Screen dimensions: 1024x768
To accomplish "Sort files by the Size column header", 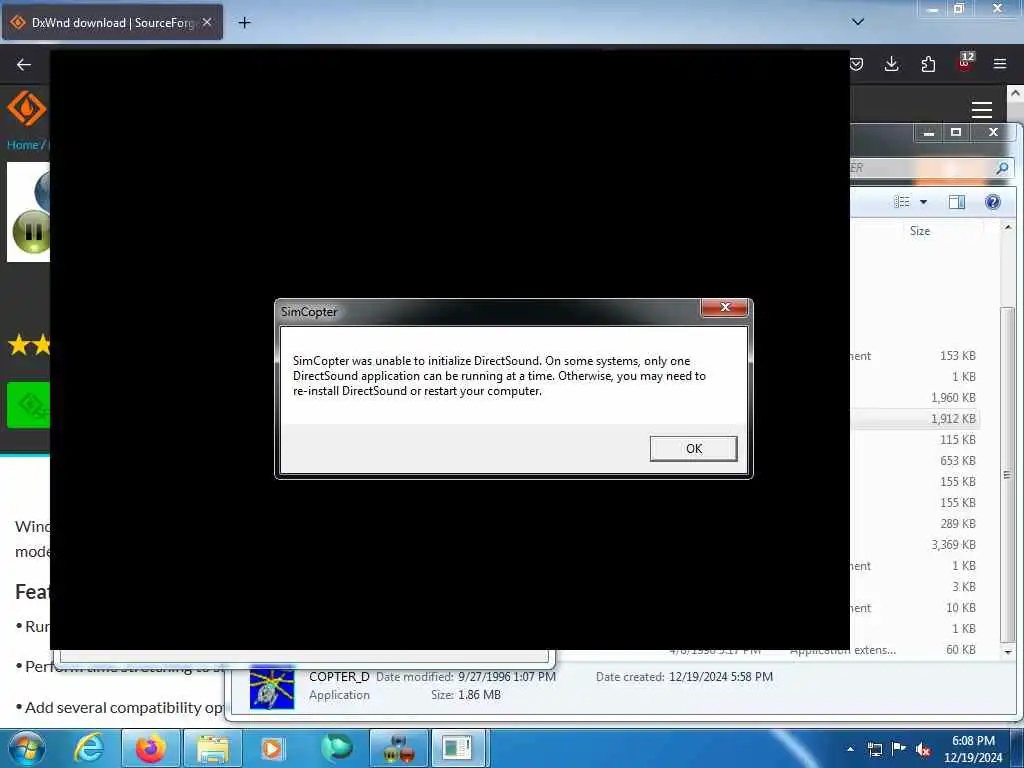I will point(920,231).
